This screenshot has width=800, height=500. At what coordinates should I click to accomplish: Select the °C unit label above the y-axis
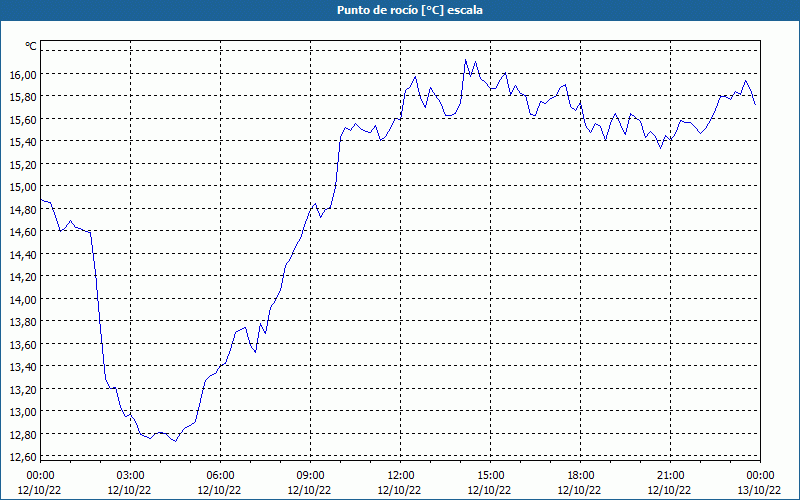(x=31, y=46)
